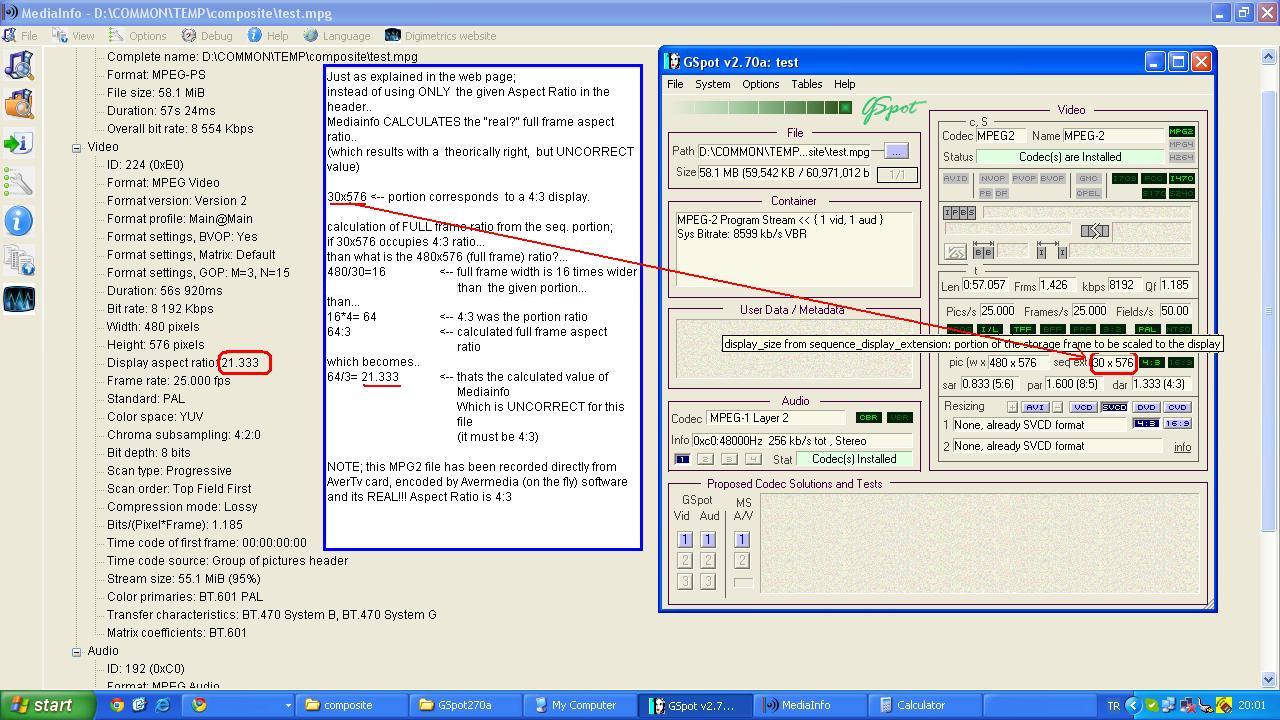The height and width of the screenshot is (720, 1280).
Task: Click the Chrome icon in the quick launch
Action: 117,705
